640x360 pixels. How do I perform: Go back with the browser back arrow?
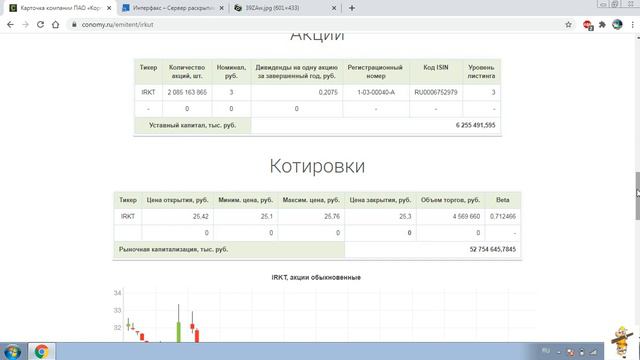pyautogui.click(x=10, y=24)
